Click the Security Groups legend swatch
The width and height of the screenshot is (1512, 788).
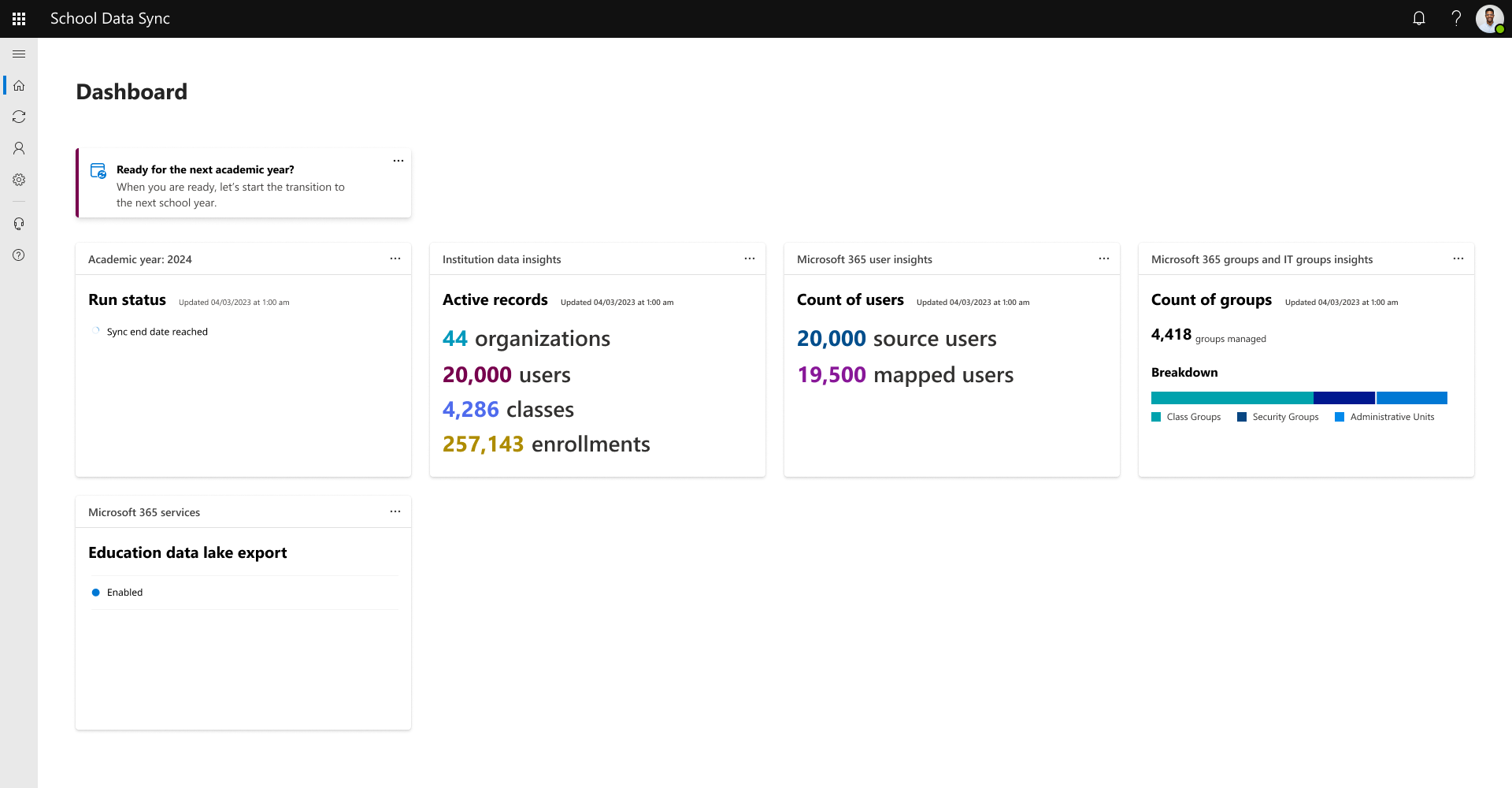pos(1242,417)
